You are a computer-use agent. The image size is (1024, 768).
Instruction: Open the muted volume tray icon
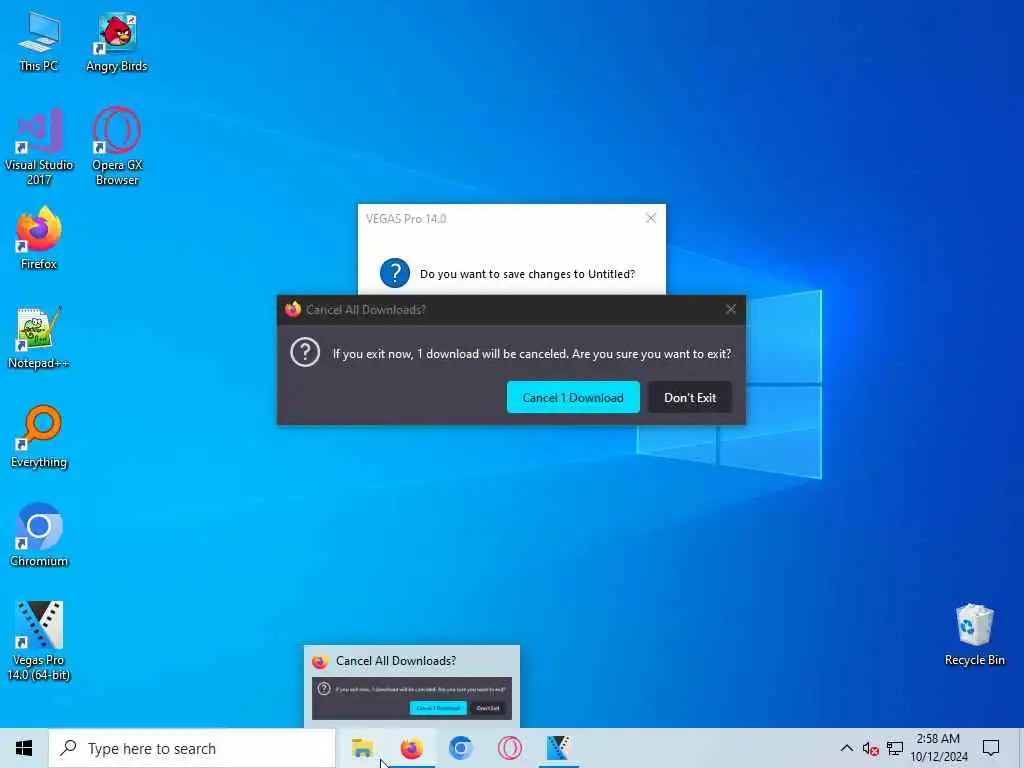[x=870, y=748]
